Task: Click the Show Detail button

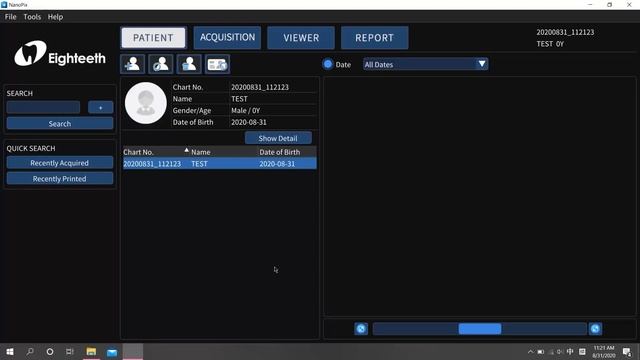Action: click(278, 138)
